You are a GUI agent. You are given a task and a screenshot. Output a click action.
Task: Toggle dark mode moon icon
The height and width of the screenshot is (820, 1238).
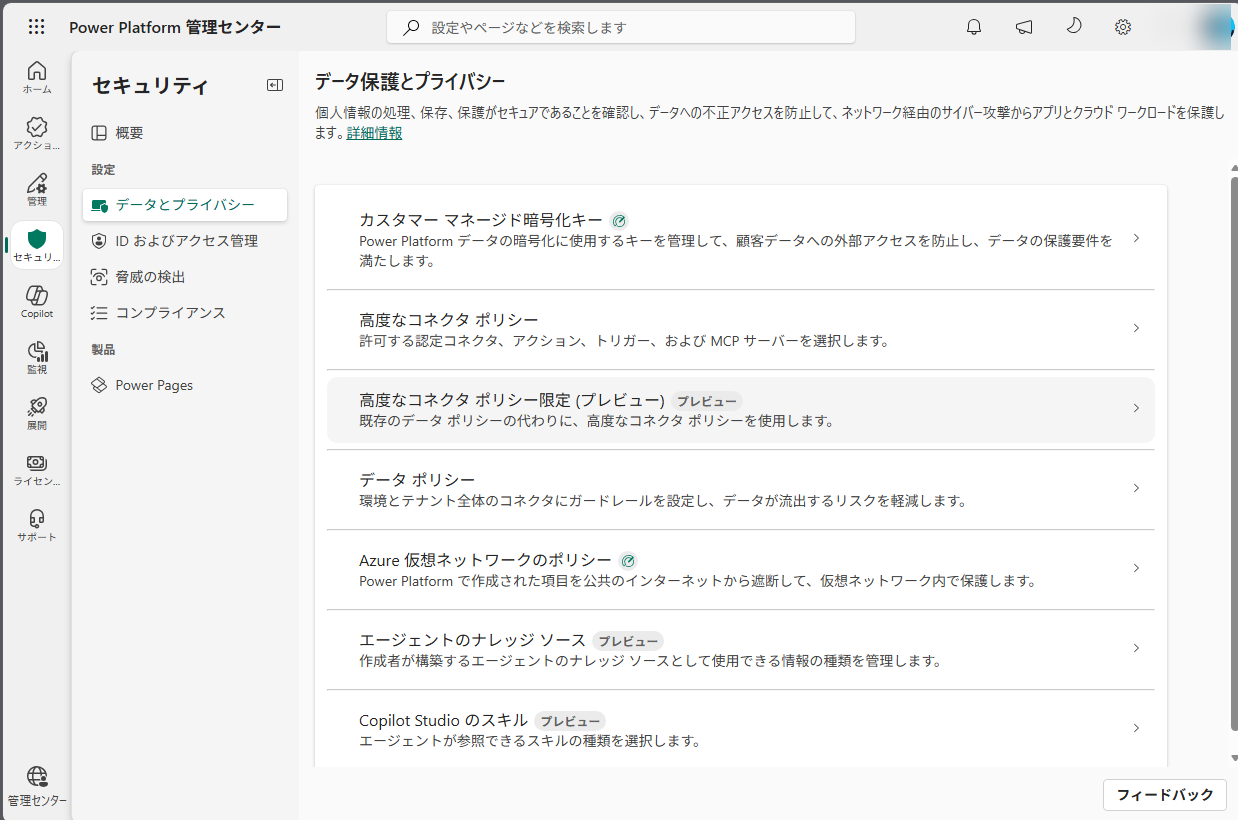coord(1074,27)
